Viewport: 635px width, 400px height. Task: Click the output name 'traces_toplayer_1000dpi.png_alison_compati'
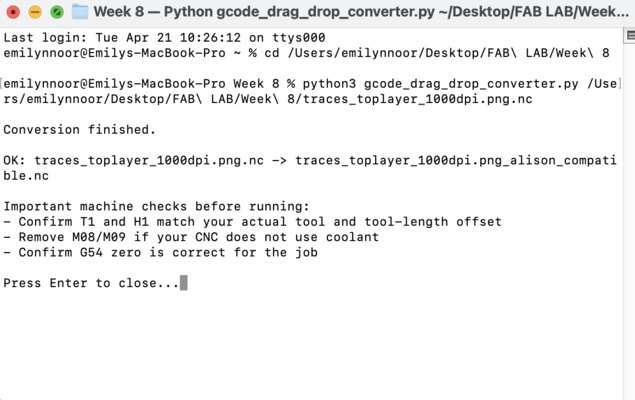462,160
